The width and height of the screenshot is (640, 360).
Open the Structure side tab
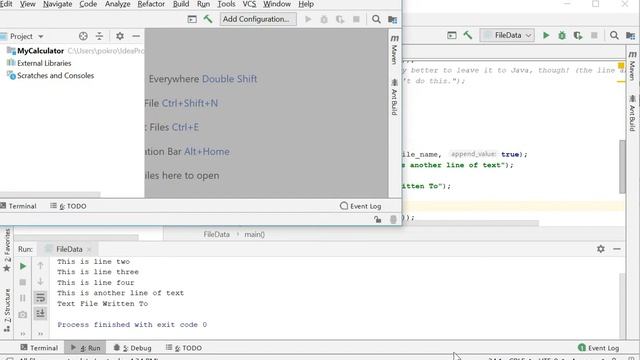pos(7,310)
